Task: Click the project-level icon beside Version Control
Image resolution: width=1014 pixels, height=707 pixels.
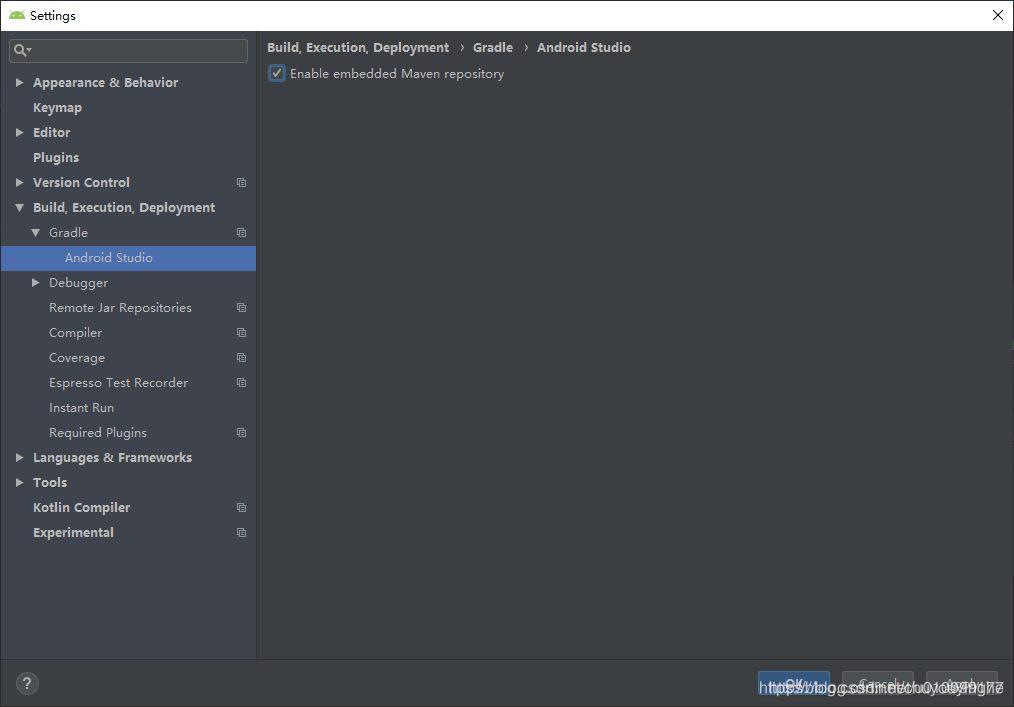Action: (x=241, y=183)
